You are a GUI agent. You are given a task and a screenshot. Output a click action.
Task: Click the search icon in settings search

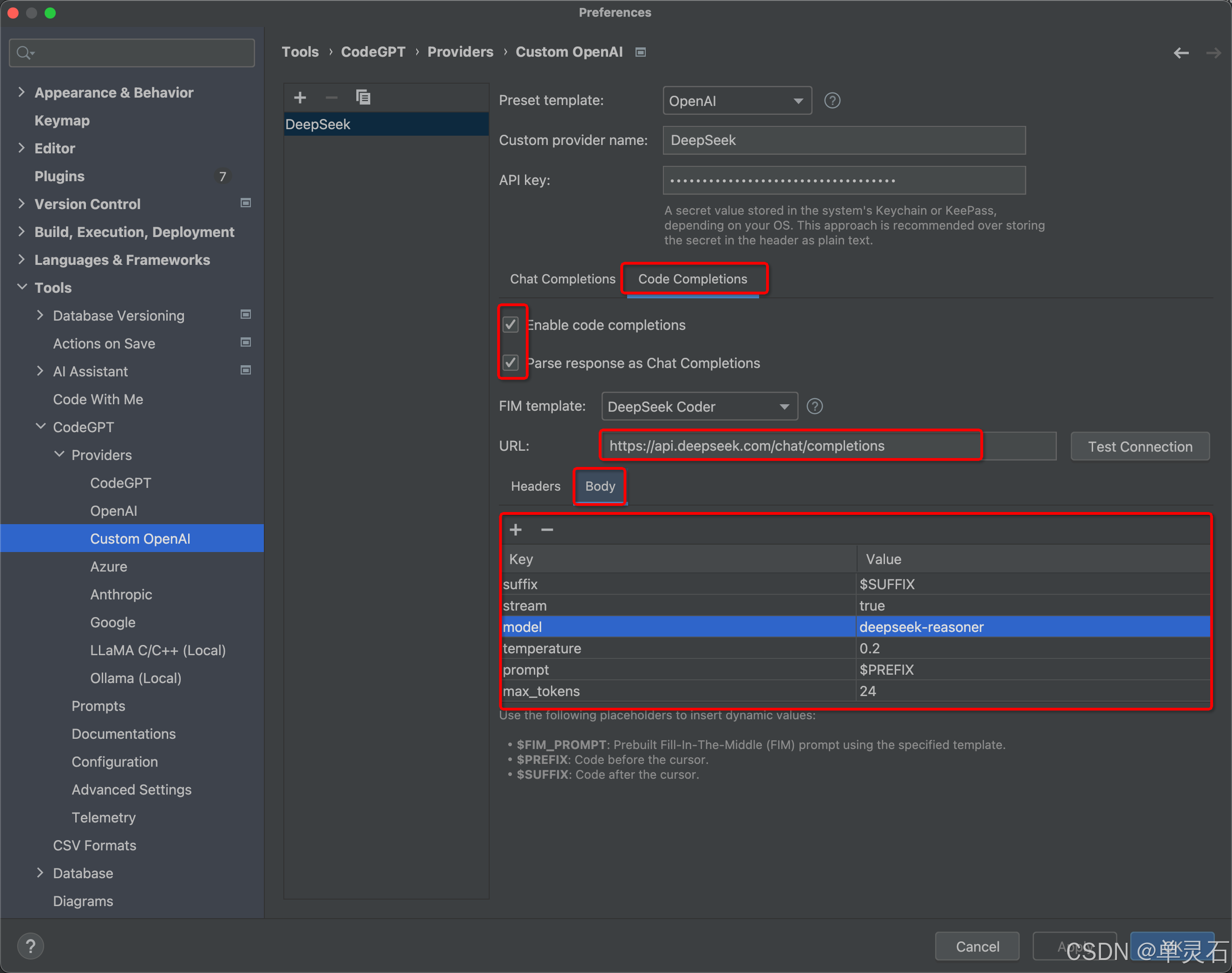pyautogui.click(x=24, y=53)
